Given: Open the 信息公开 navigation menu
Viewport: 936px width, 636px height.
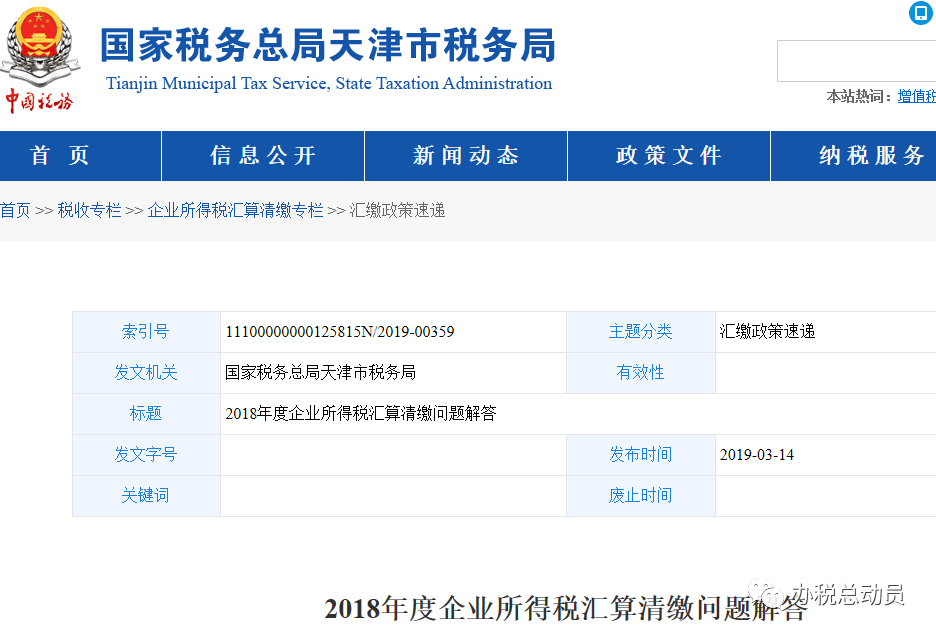Looking at the screenshot, I should tap(263, 156).
